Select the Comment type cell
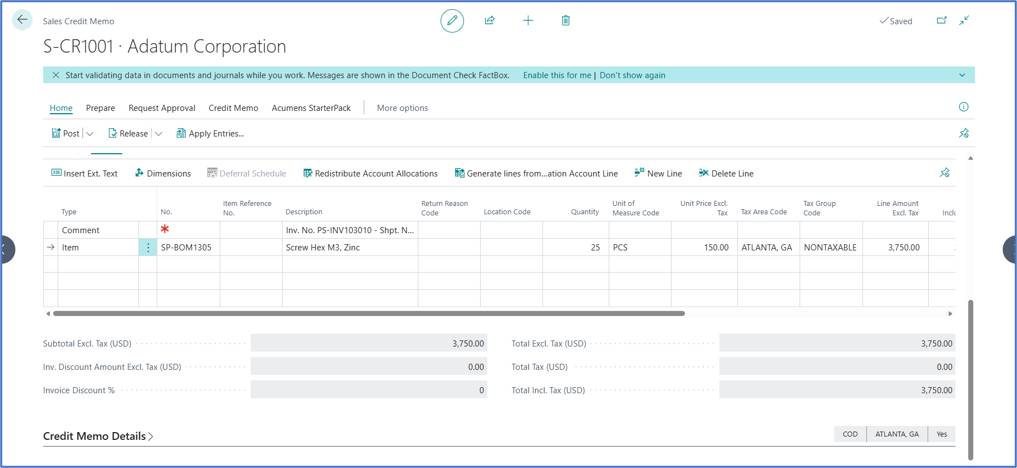1017x468 pixels. 98,230
